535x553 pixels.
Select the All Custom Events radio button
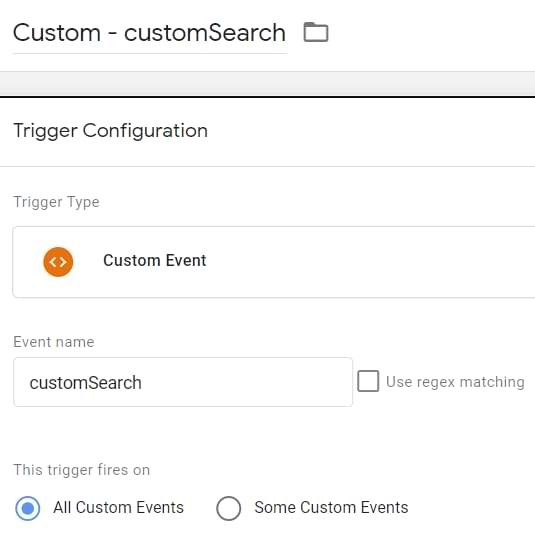(x=28, y=508)
